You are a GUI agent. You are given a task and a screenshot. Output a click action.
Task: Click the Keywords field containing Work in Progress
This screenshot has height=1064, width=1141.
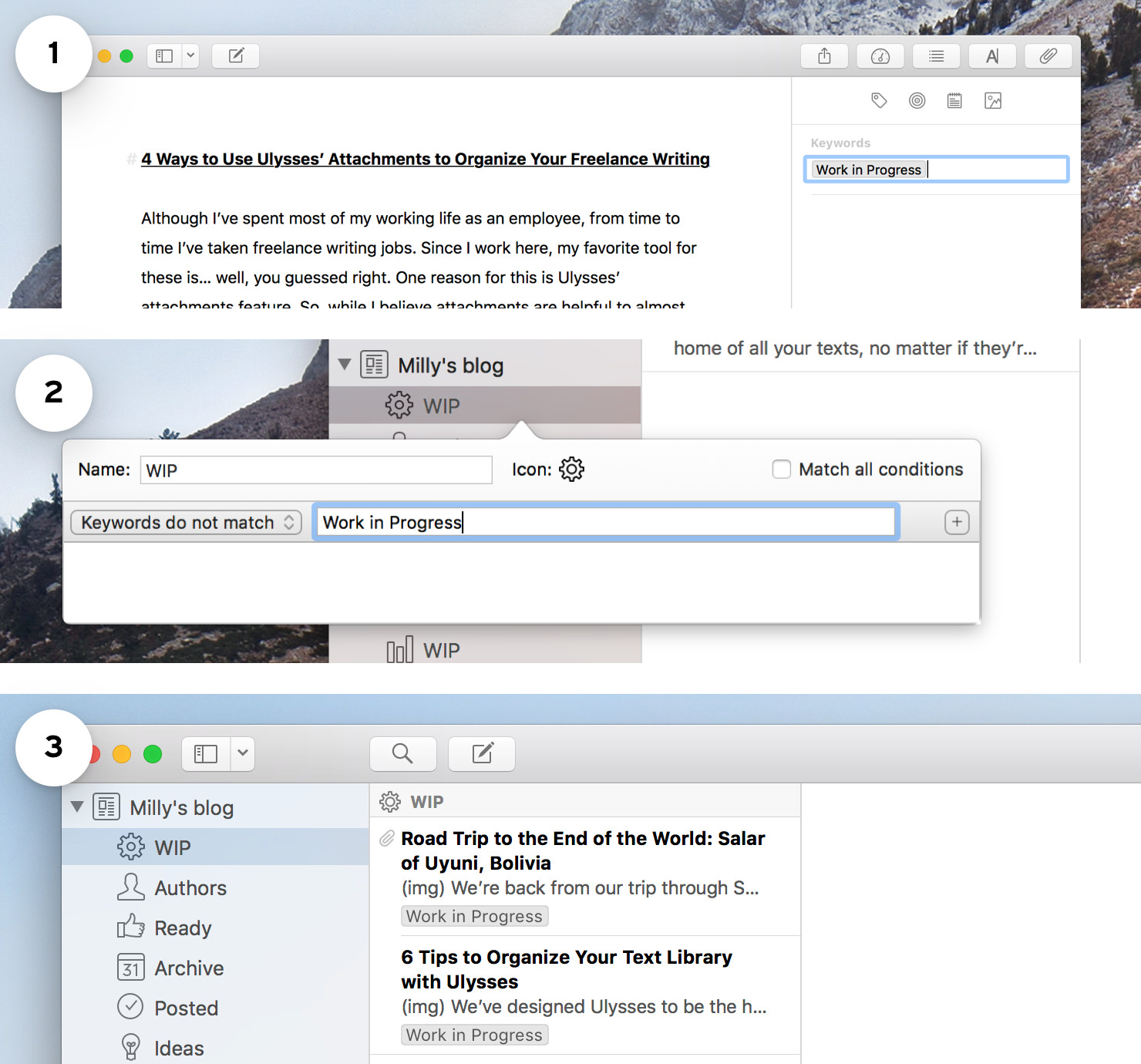pyautogui.click(x=936, y=170)
